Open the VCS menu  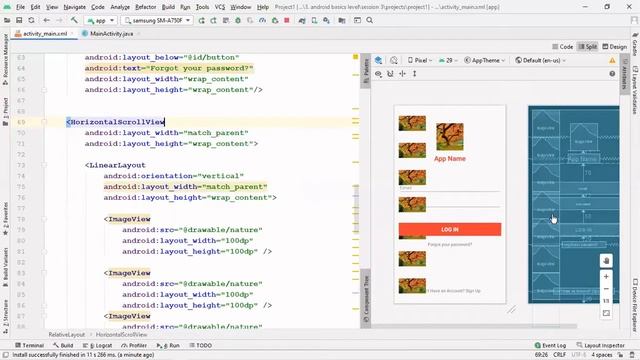[220, 7]
